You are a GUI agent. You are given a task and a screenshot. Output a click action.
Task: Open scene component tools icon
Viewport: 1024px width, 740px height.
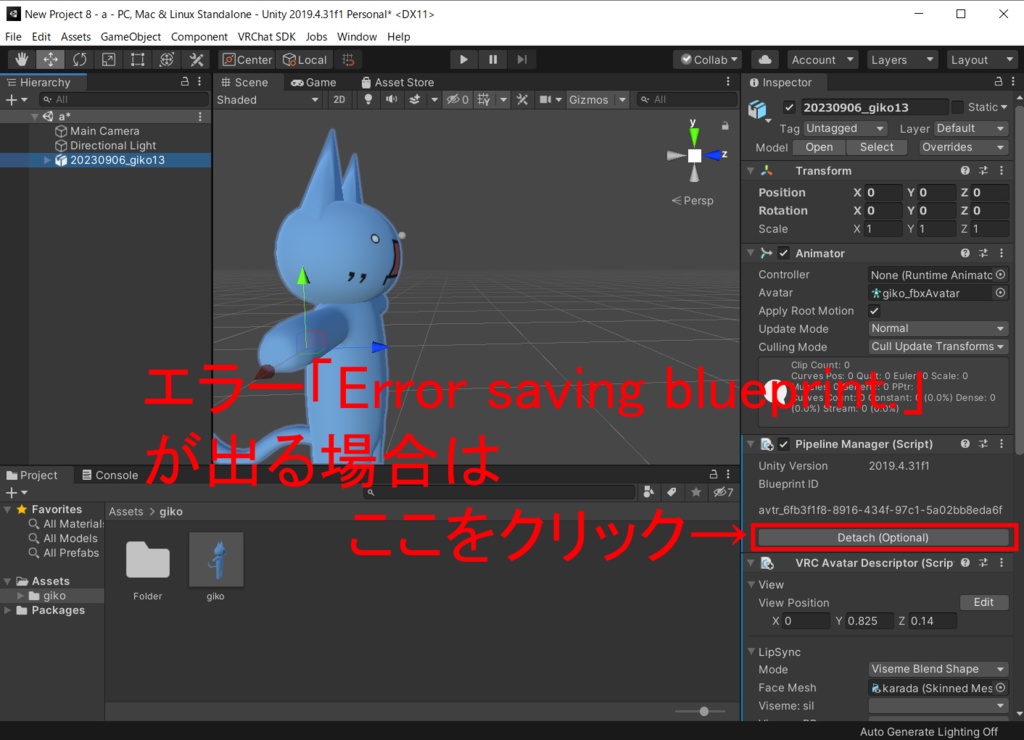tap(522, 99)
